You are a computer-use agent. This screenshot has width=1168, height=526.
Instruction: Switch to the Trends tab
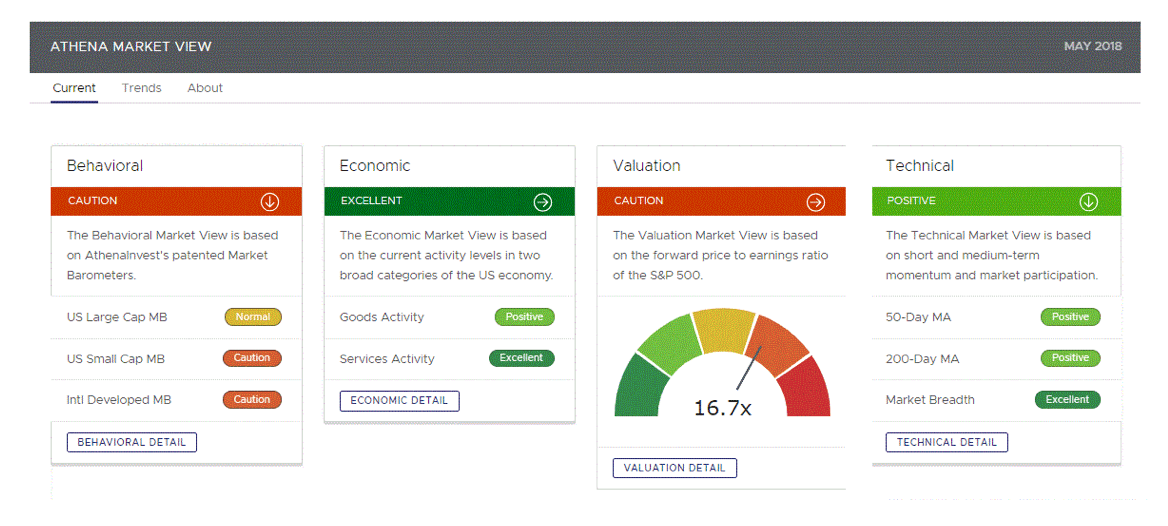tap(141, 88)
